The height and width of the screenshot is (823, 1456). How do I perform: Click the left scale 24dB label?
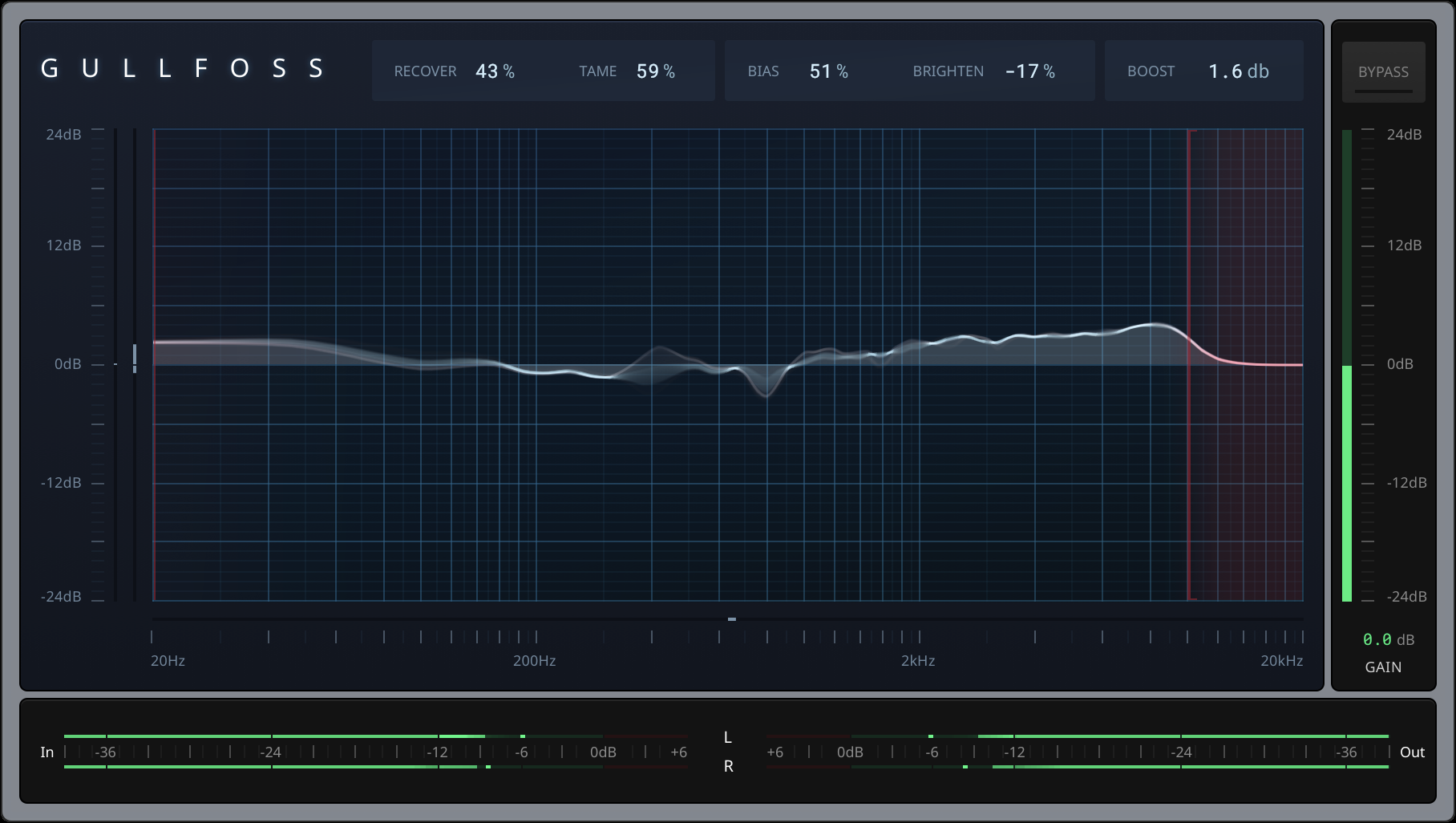coord(63,135)
